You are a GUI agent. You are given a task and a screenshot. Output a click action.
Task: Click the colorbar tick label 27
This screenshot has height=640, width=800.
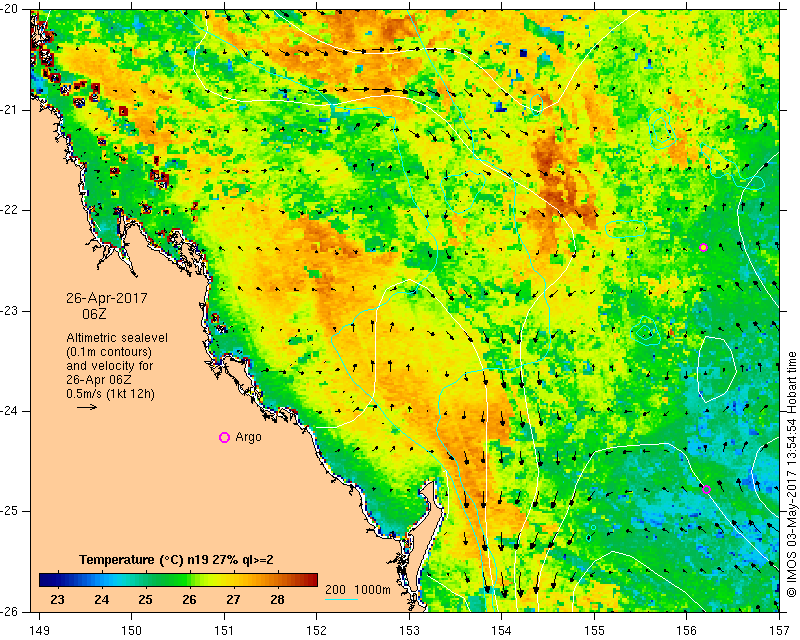point(233,600)
